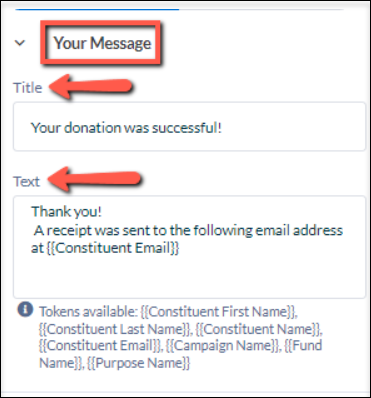This screenshot has height=398, width=371.
Task: Click the 'A receipt was sent' line
Action: coord(188,230)
